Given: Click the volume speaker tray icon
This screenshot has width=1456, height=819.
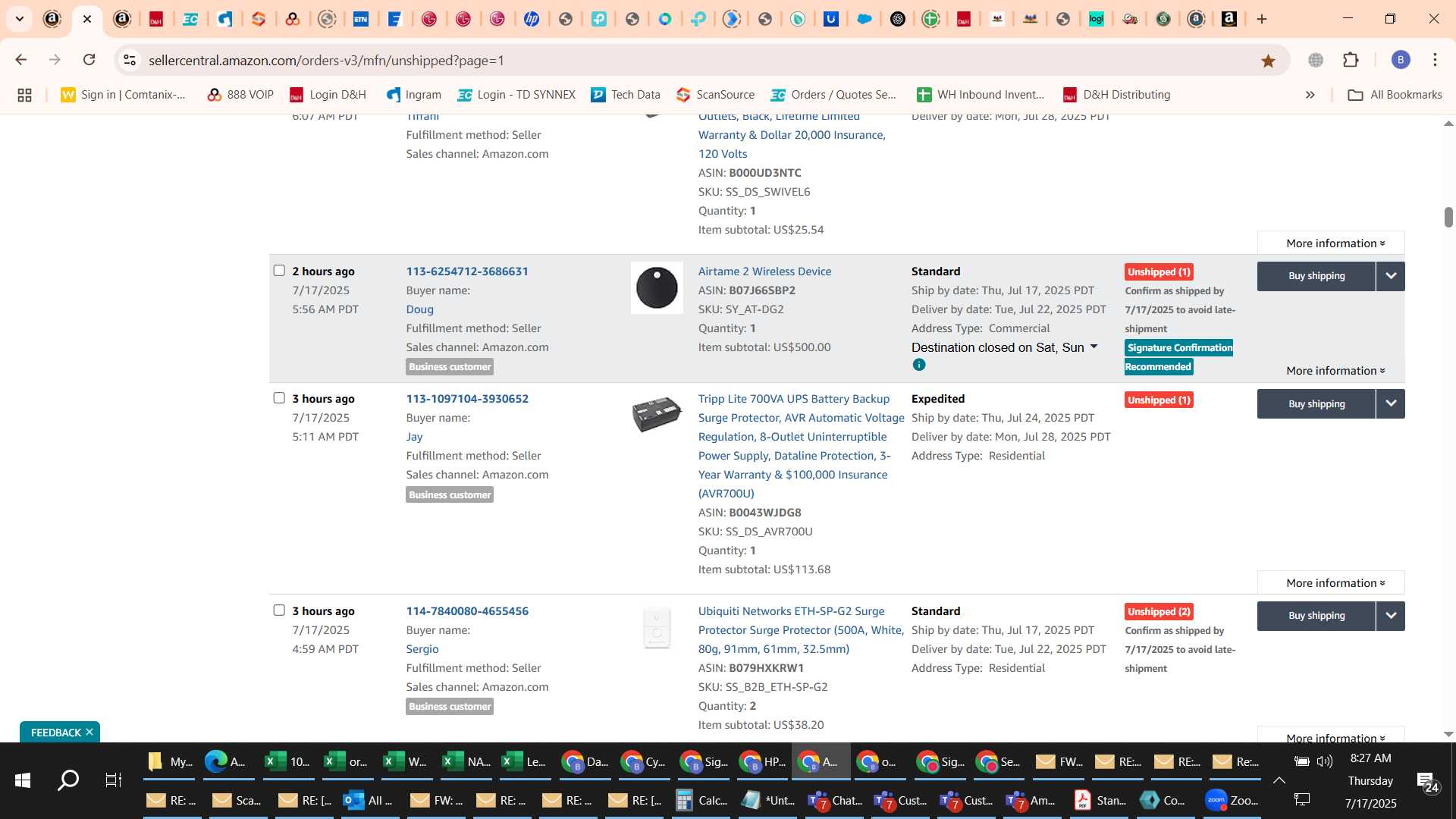Looking at the screenshot, I should click(x=1325, y=761).
